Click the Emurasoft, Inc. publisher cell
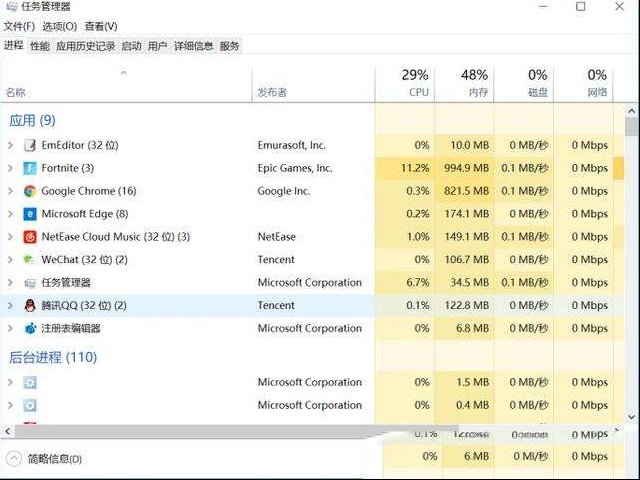This screenshot has width=640, height=480. pyautogui.click(x=291, y=145)
